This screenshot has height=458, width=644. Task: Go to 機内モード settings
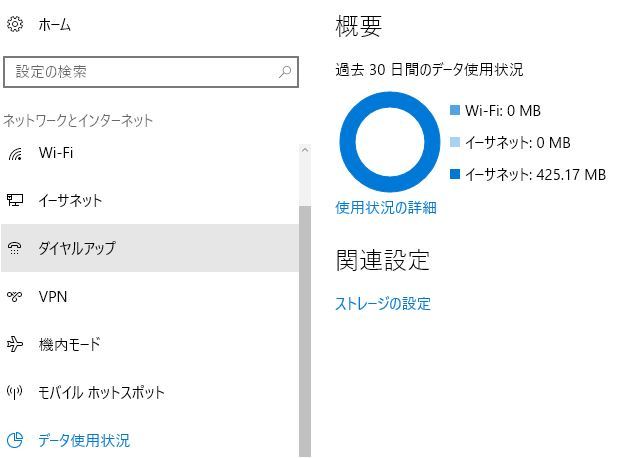tap(69, 345)
